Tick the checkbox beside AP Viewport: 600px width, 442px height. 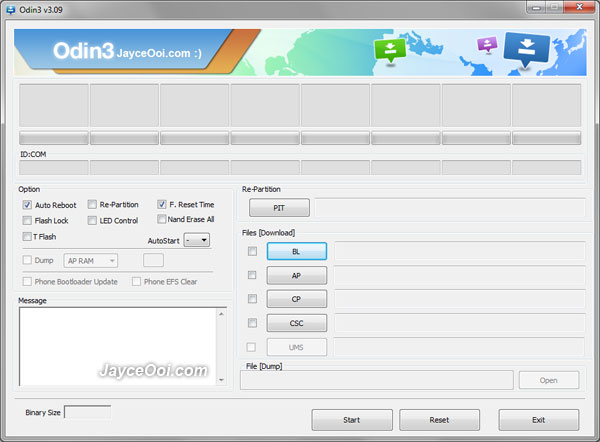click(252, 275)
